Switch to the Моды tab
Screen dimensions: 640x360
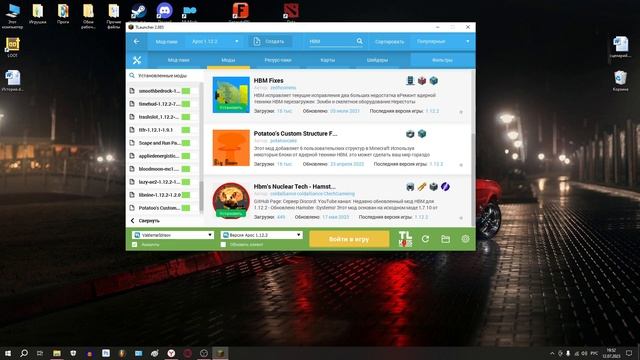coord(228,60)
